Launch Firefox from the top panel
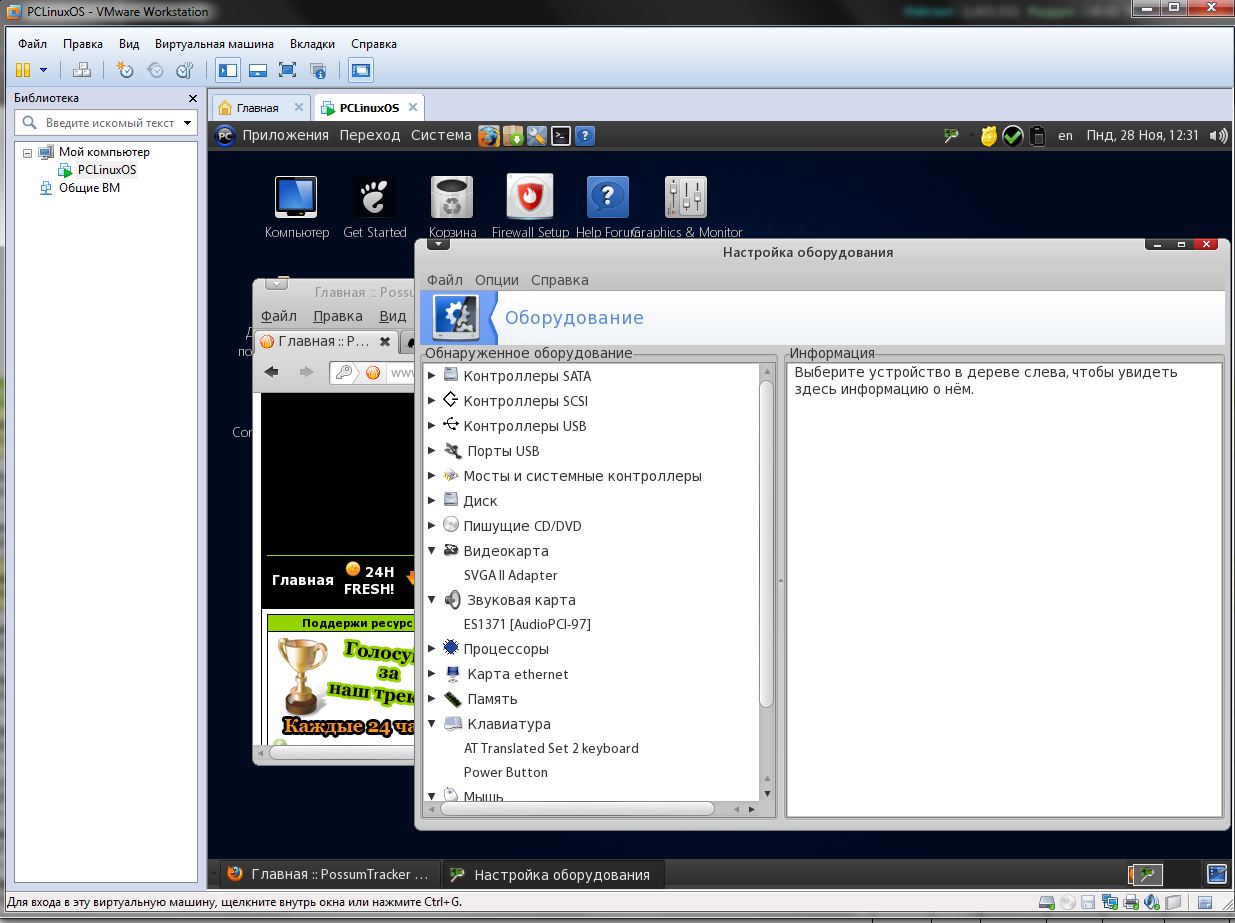 pyautogui.click(x=489, y=136)
